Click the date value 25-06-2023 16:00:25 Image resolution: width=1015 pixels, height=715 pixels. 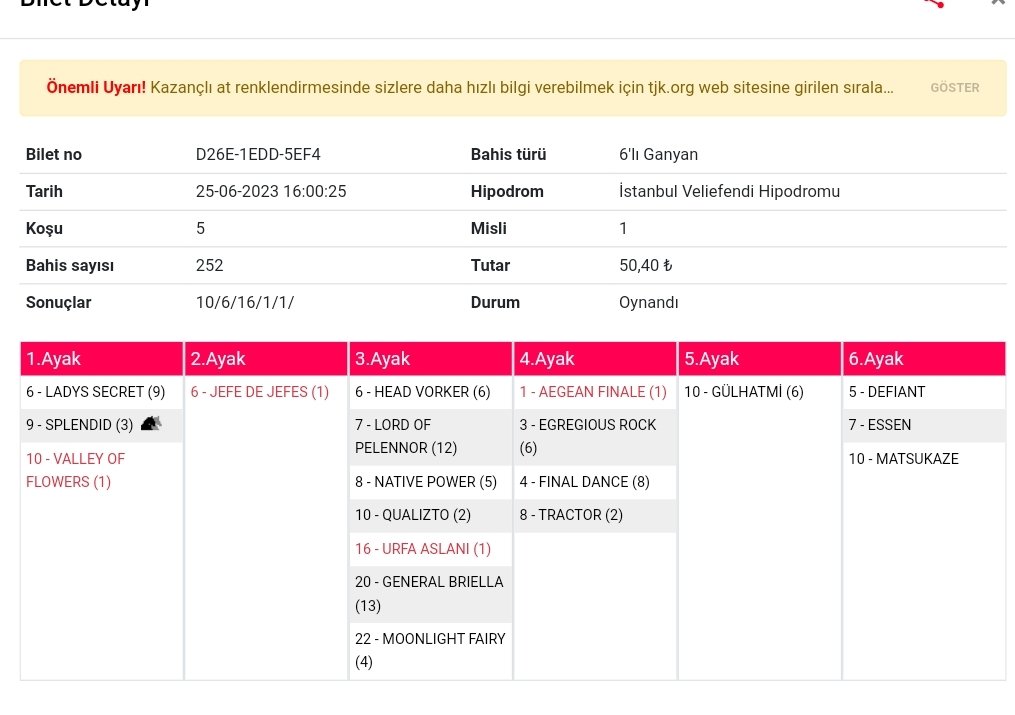pos(271,192)
